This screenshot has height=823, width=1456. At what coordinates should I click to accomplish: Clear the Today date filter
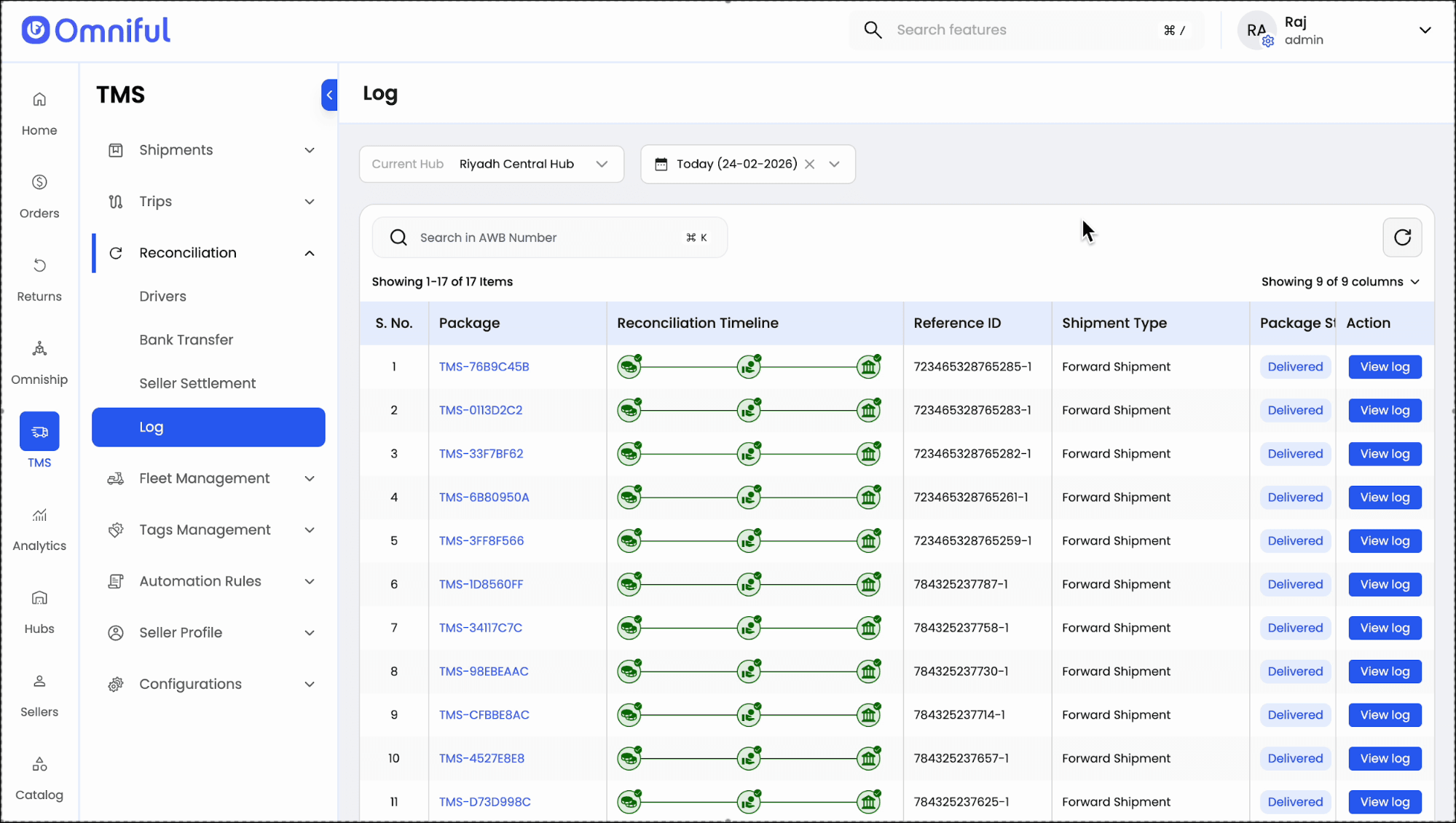pyautogui.click(x=809, y=165)
